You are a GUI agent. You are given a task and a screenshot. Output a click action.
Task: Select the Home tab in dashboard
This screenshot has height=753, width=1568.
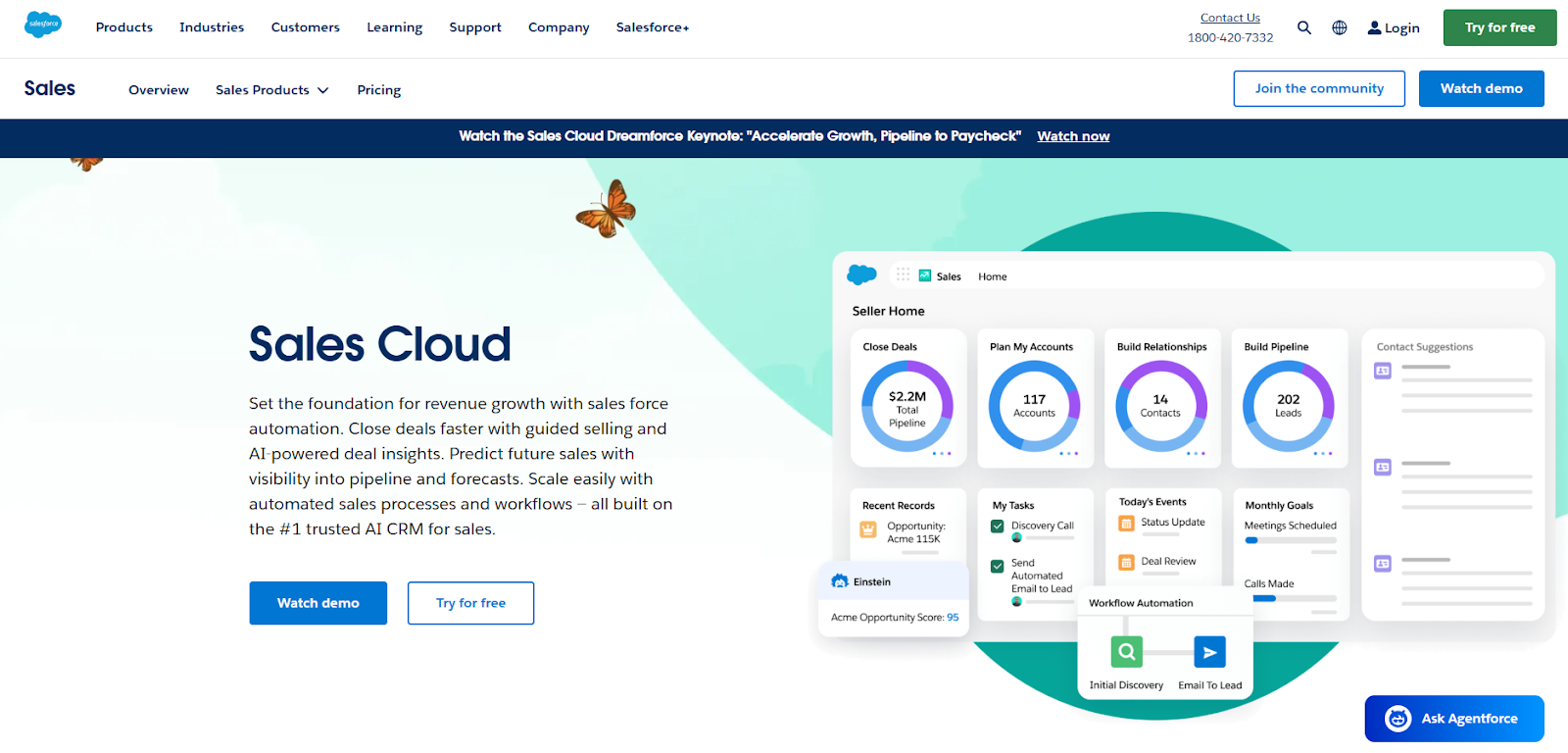click(x=993, y=276)
